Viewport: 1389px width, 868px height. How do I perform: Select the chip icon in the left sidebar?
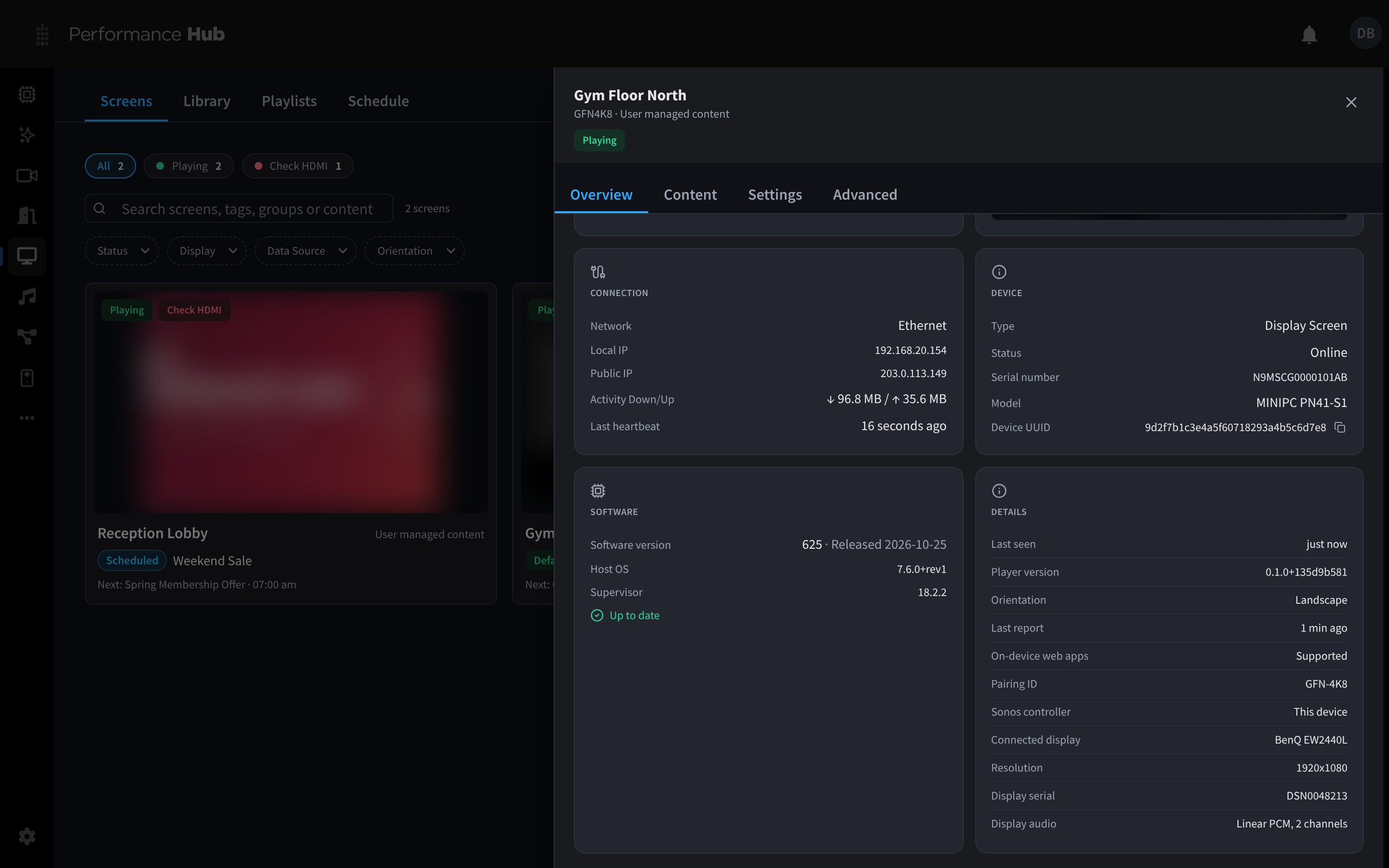pos(27,94)
